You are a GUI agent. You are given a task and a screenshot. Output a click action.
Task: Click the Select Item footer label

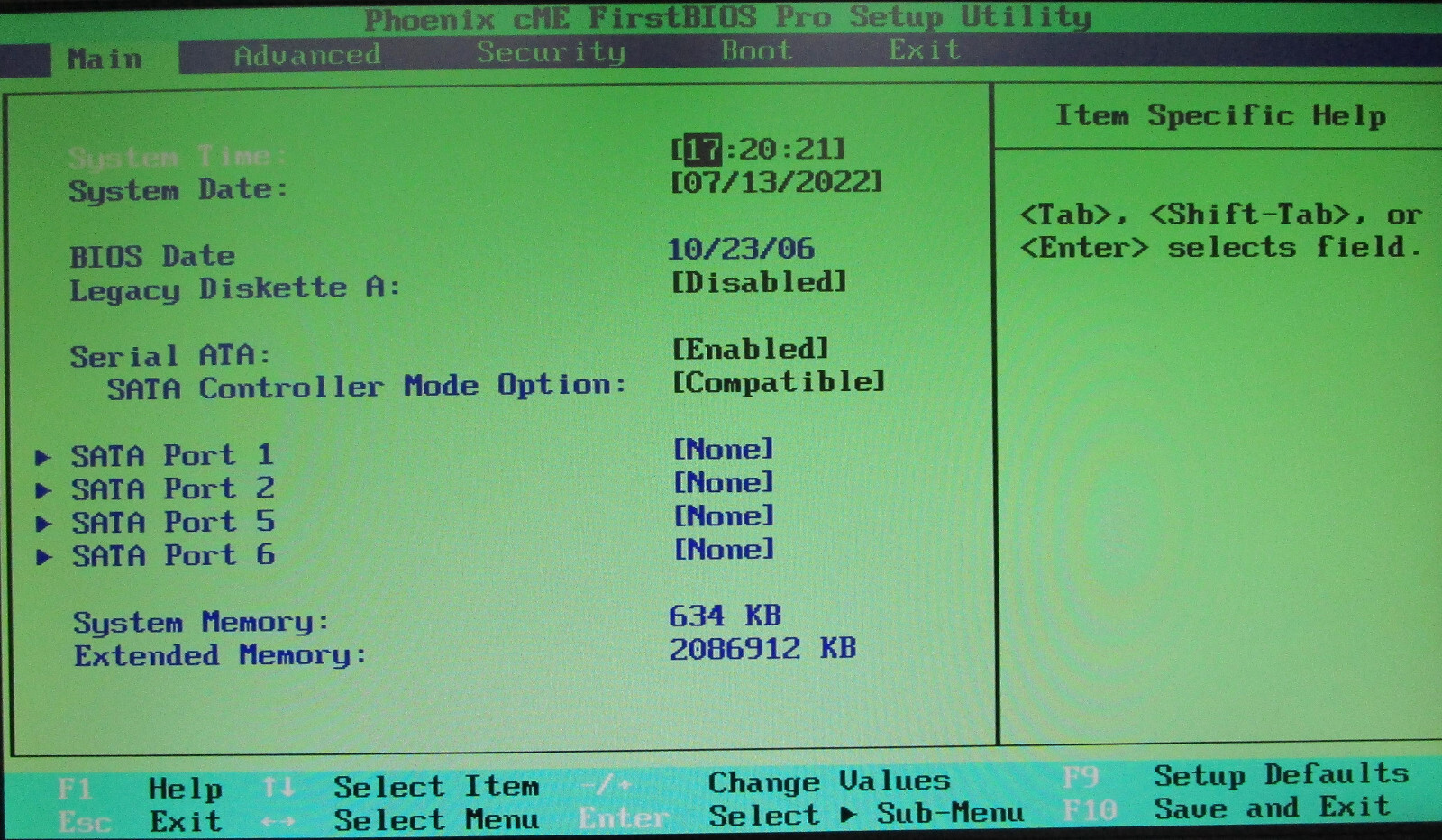(436, 787)
